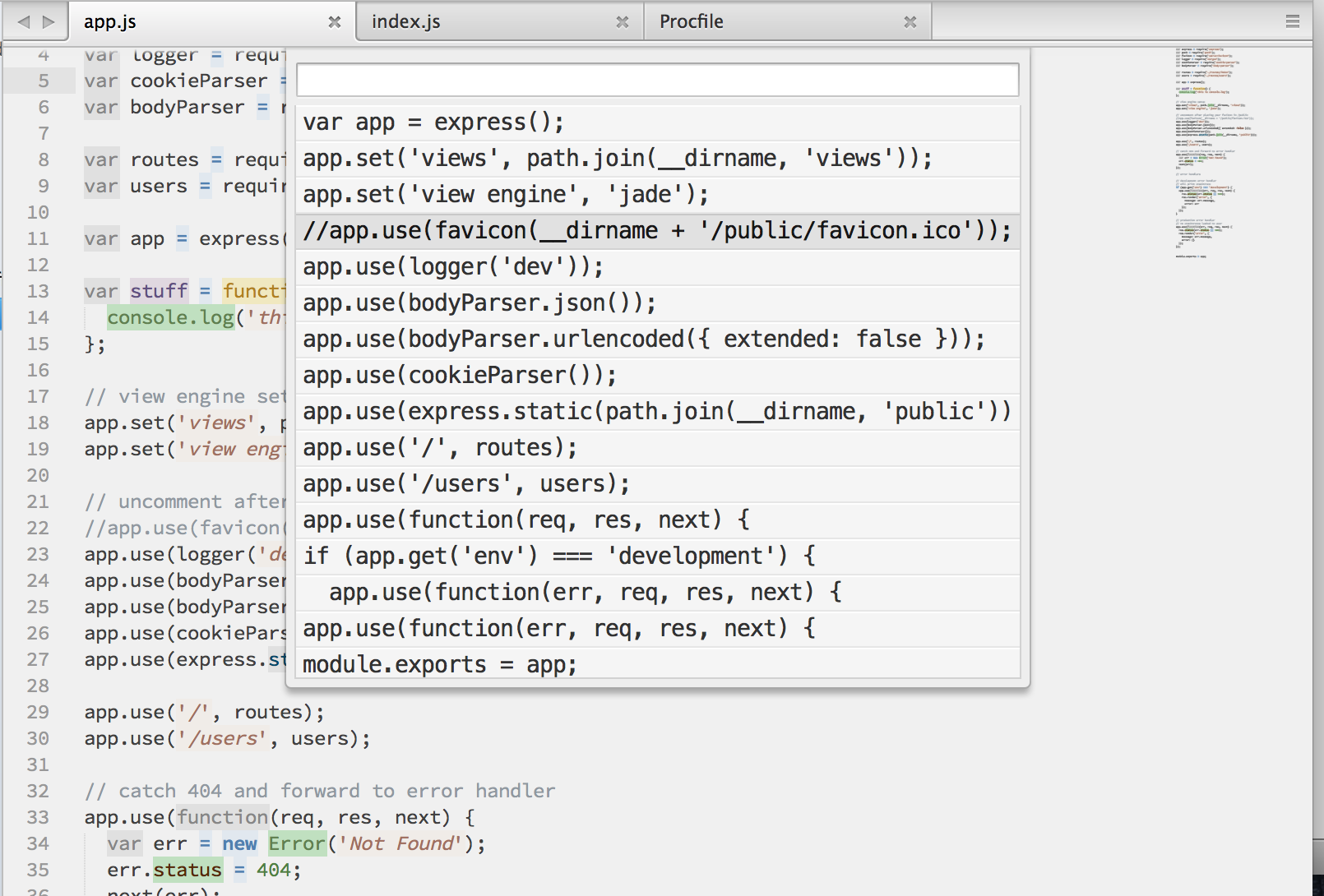The image size is (1324, 896).
Task: Open the tab list menu icon
Action: tap(1293, 22)
